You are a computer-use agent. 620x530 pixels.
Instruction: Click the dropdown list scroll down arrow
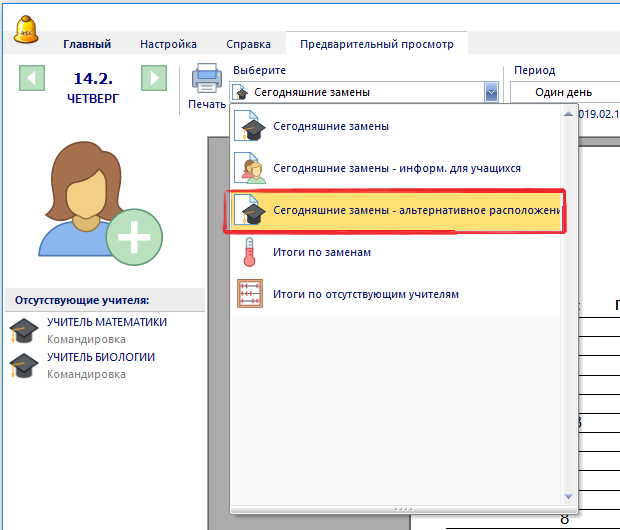tap(568, 496)
